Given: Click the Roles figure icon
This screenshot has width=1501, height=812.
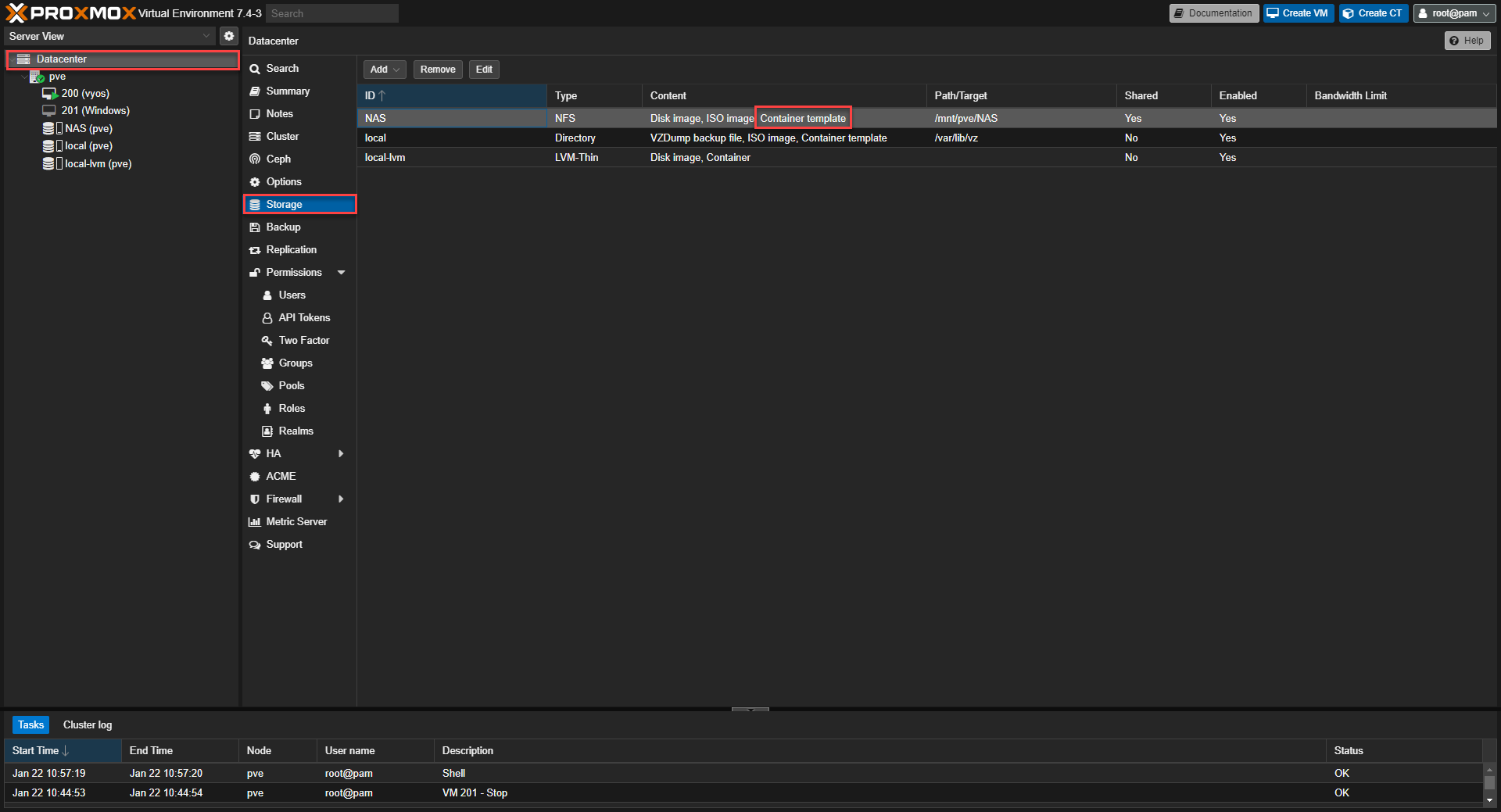Looking at the screenshot, I should [x=267, y=409].
